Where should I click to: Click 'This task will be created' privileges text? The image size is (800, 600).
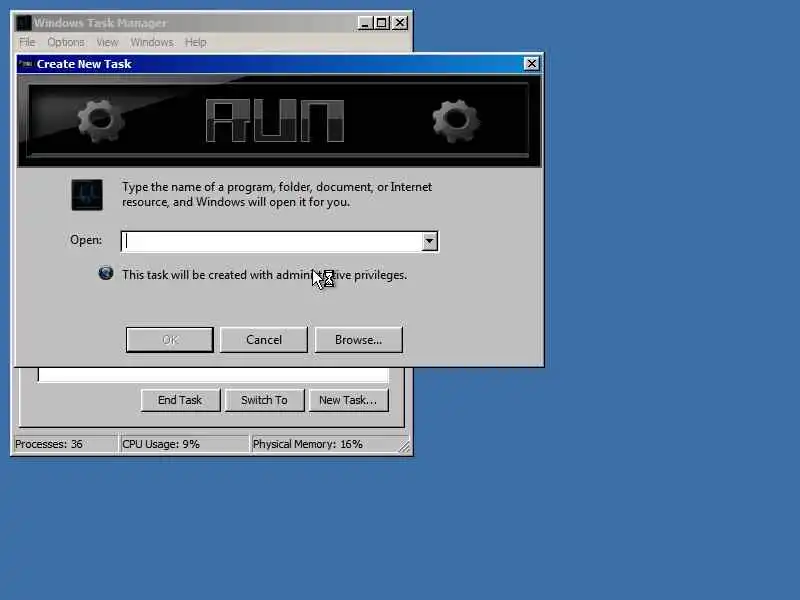point(264,275)
